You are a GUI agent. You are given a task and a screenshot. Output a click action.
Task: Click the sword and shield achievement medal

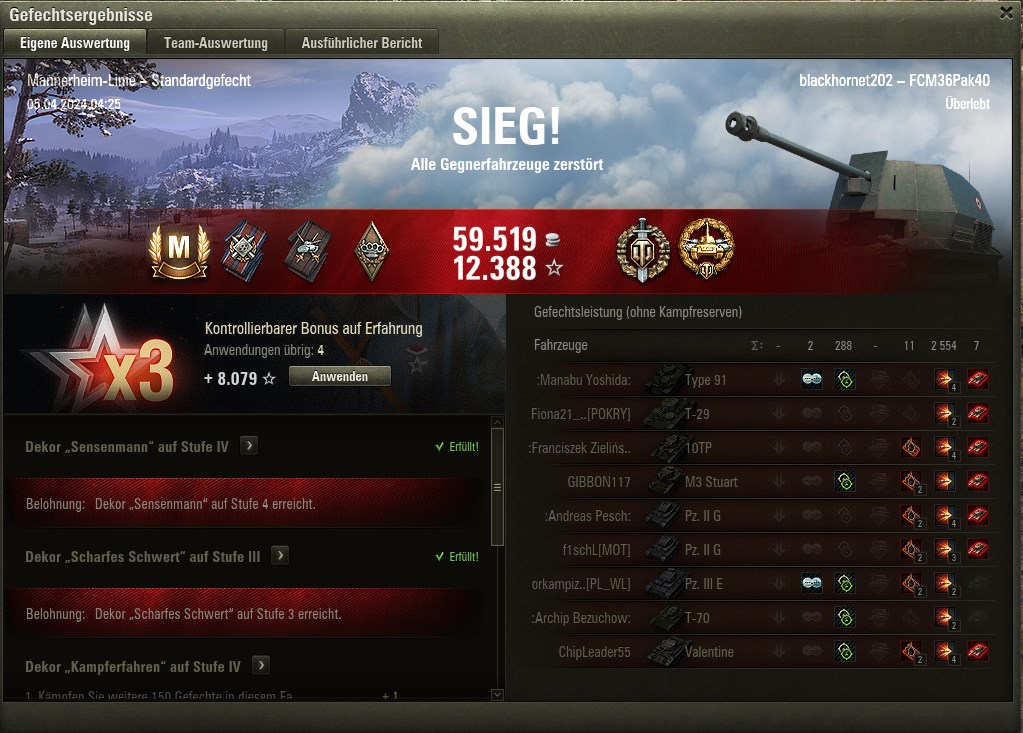pyautogui.click(x=643, y=250)
